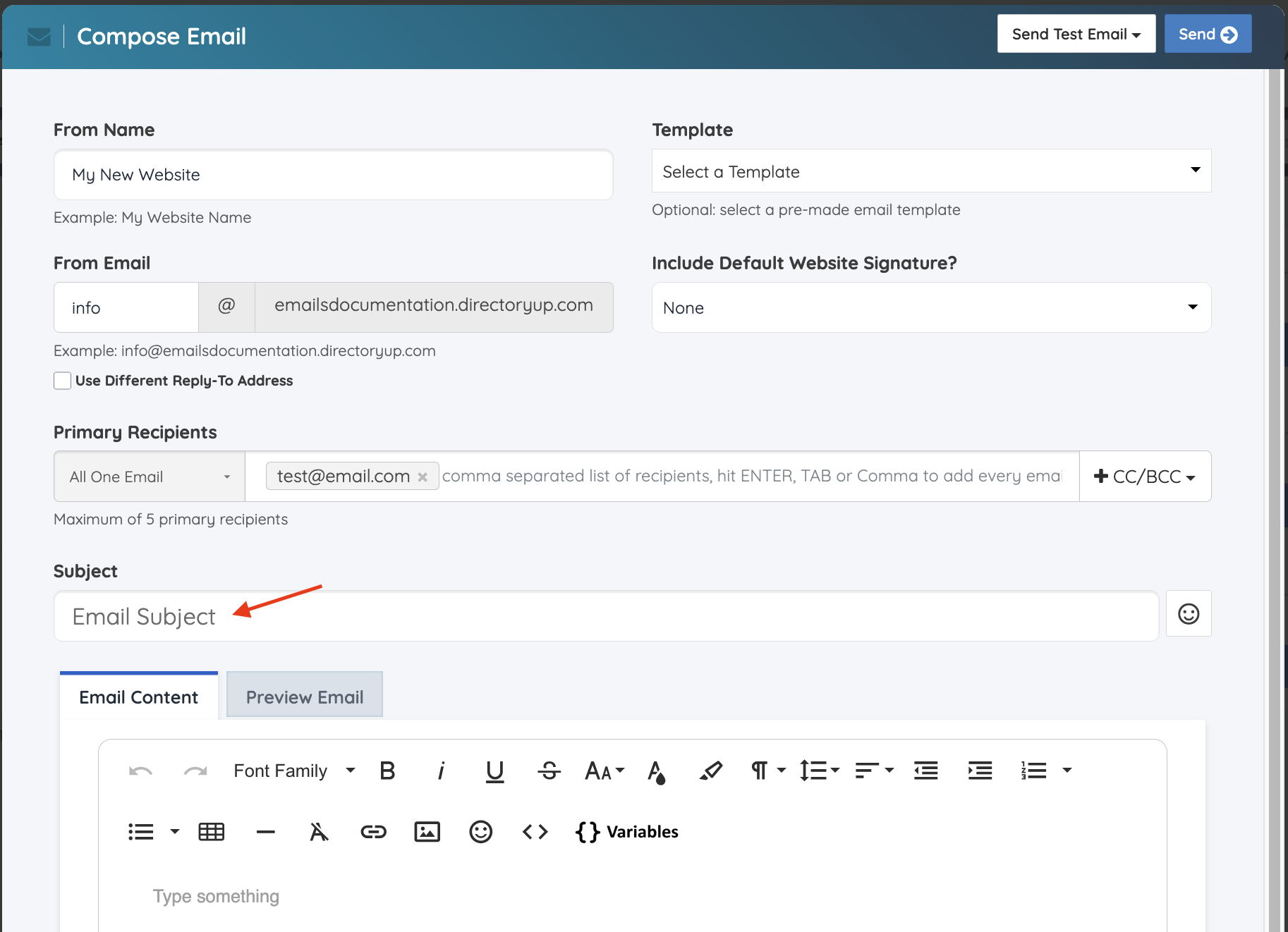The height and width of the screenshot is (932, 1288).
Task: Click 'Optional: select a pre-made email template' text
Action: 806,210
